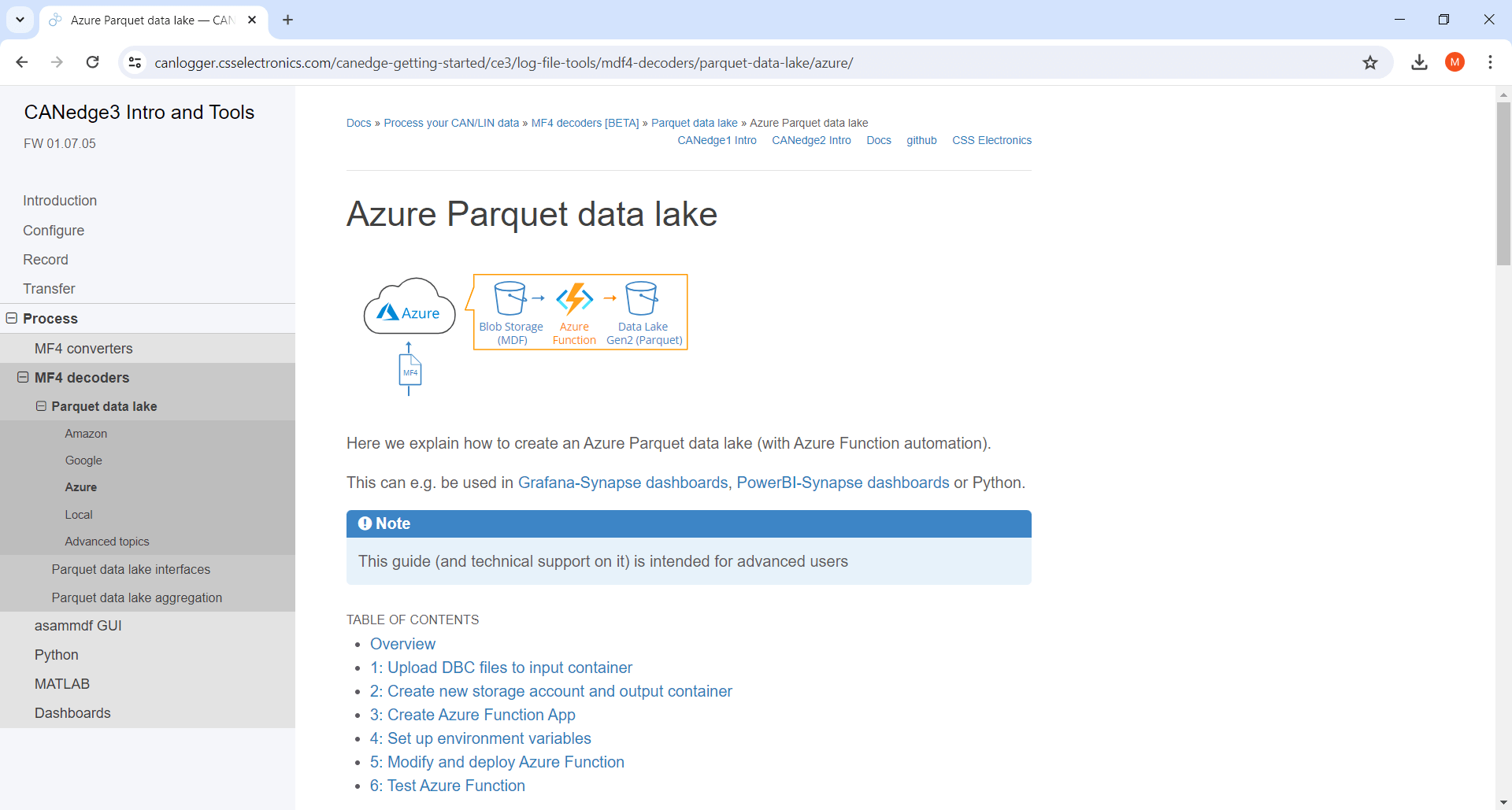
Task: Click the Data Lake Gen2 bucket icon
Action: tap(641, 298)
